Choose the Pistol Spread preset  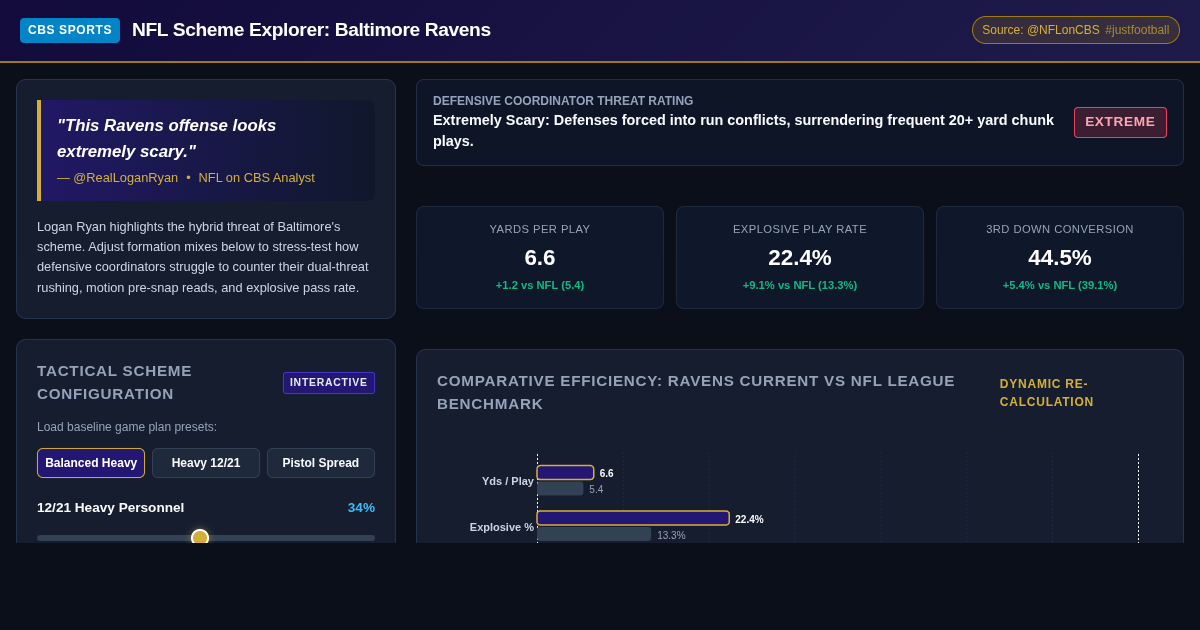click(321, 463)
